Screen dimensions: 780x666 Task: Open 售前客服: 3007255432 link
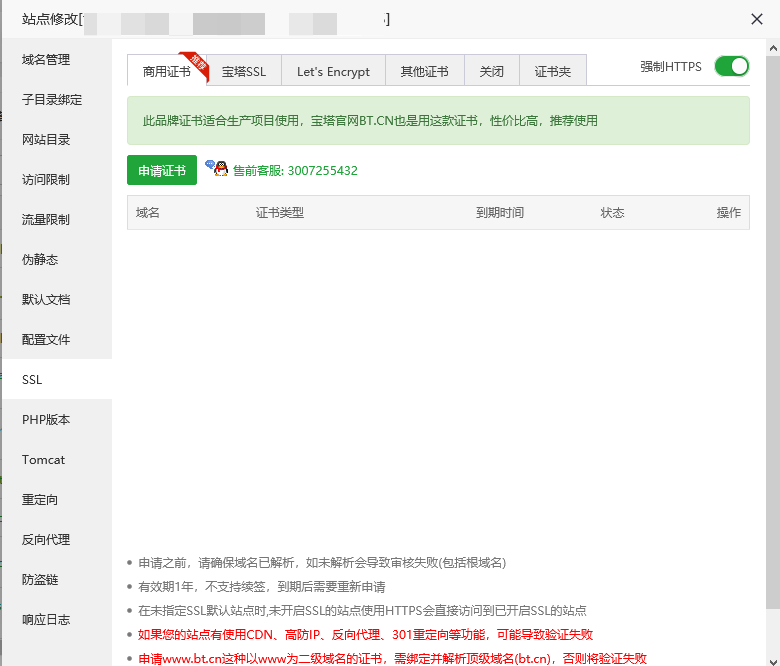(x=295, y=171)
